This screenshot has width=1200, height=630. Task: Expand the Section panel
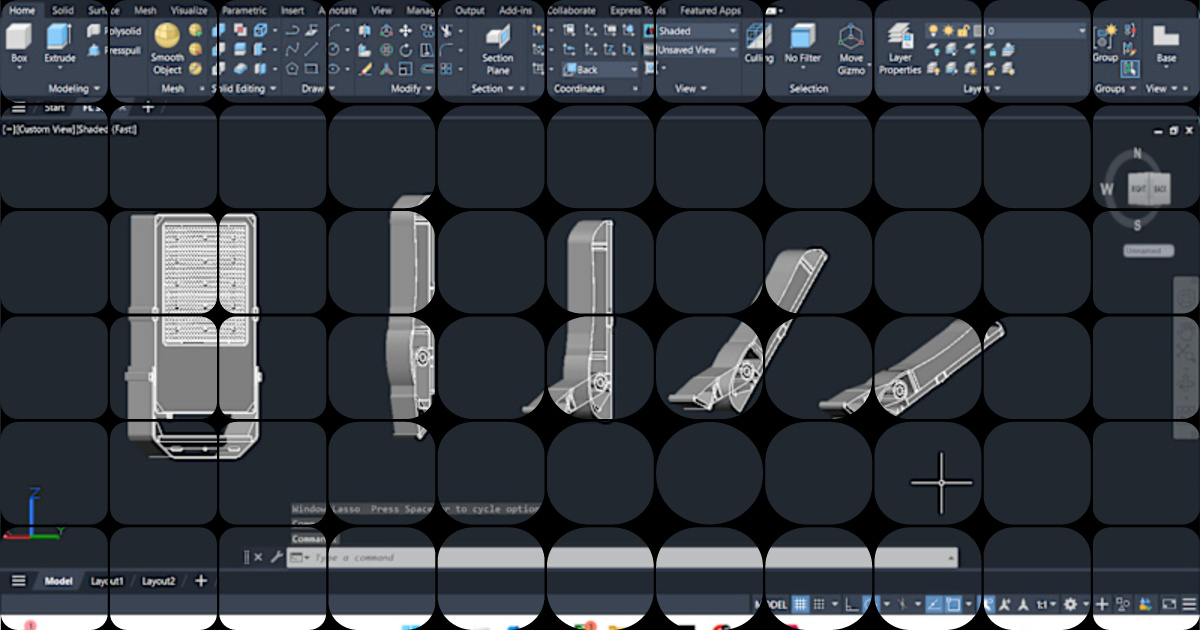[493, 89]
